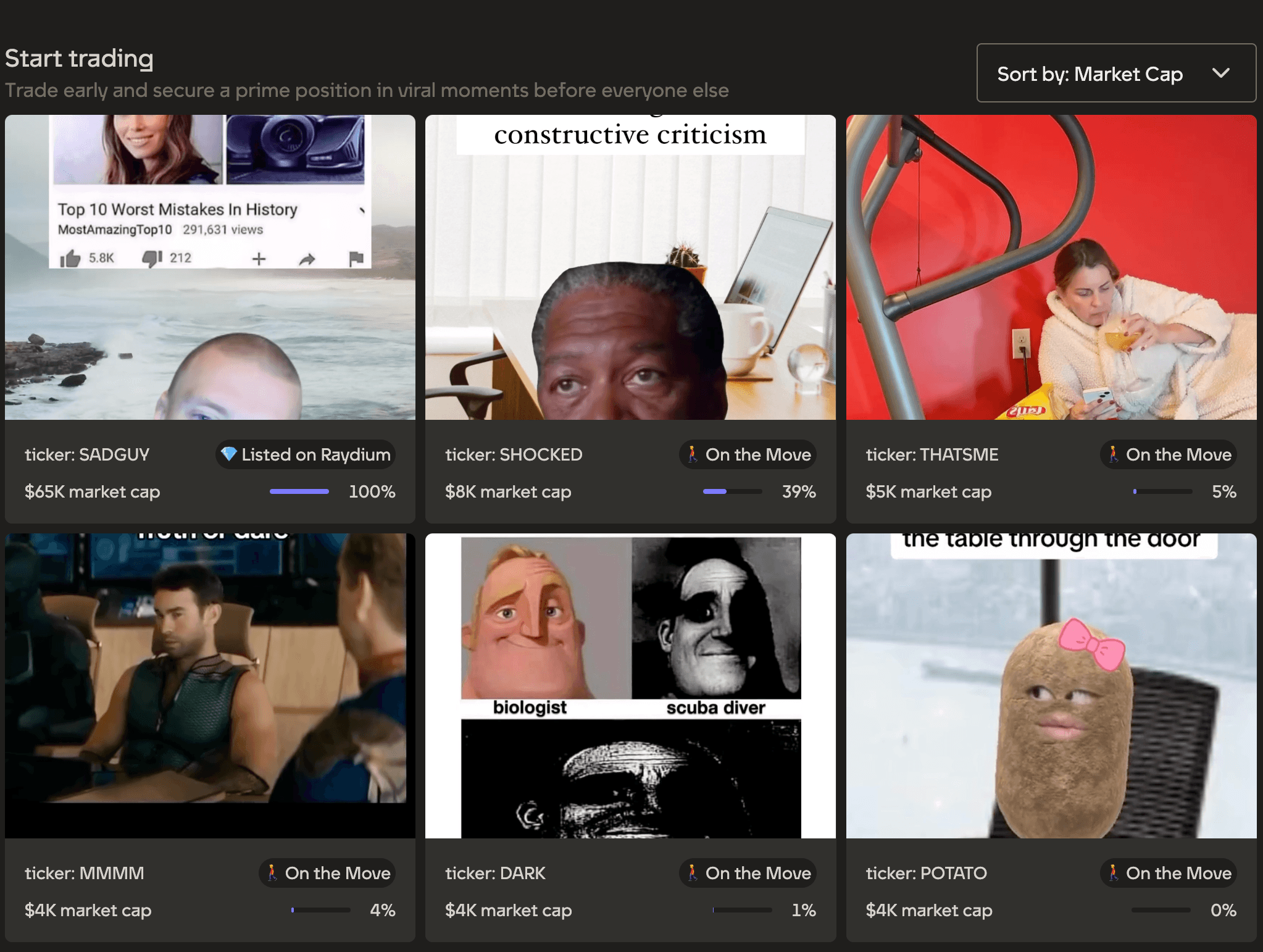Click the 100% value on SADGUY card

(x=372, y=491)
